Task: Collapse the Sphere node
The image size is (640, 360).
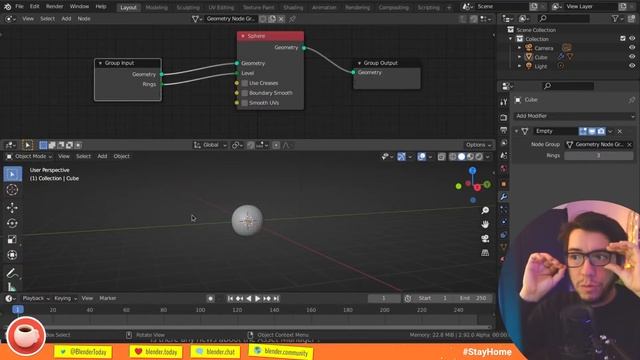Action: 243,36
